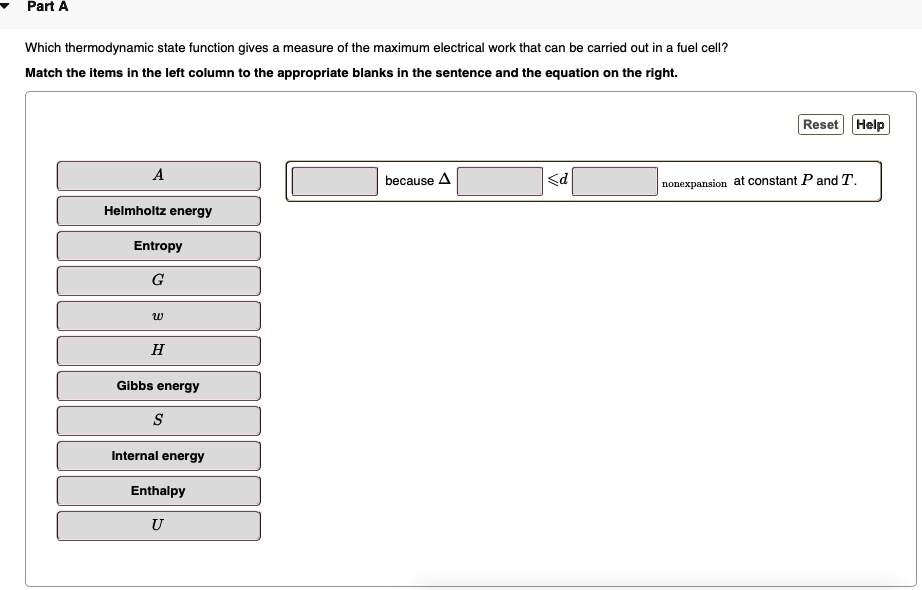The height and width of the screenshot is (590, 922).
Task: Select the U symbol tile
Action: 158,525
